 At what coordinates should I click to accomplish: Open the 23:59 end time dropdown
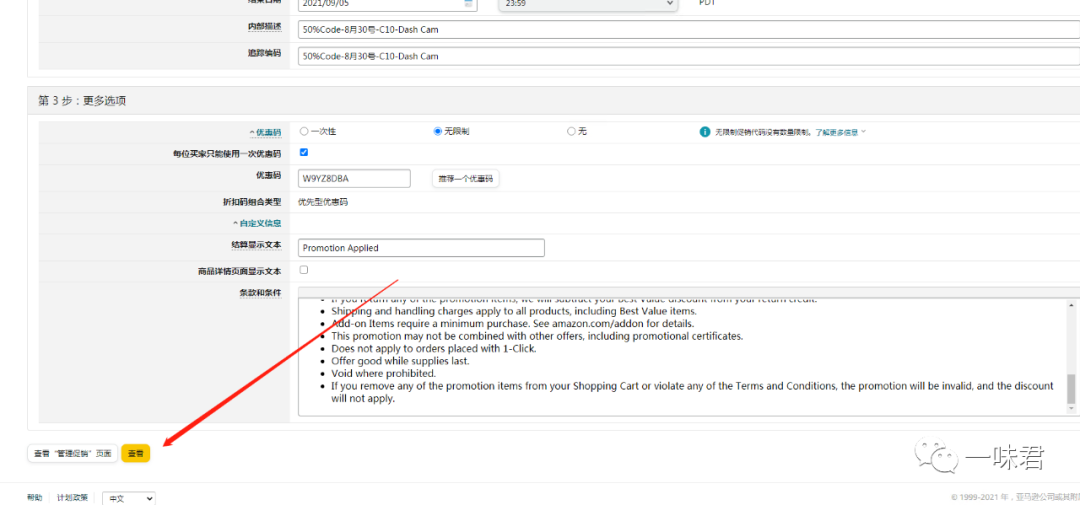pyautogui.click(x=588, y=4)
